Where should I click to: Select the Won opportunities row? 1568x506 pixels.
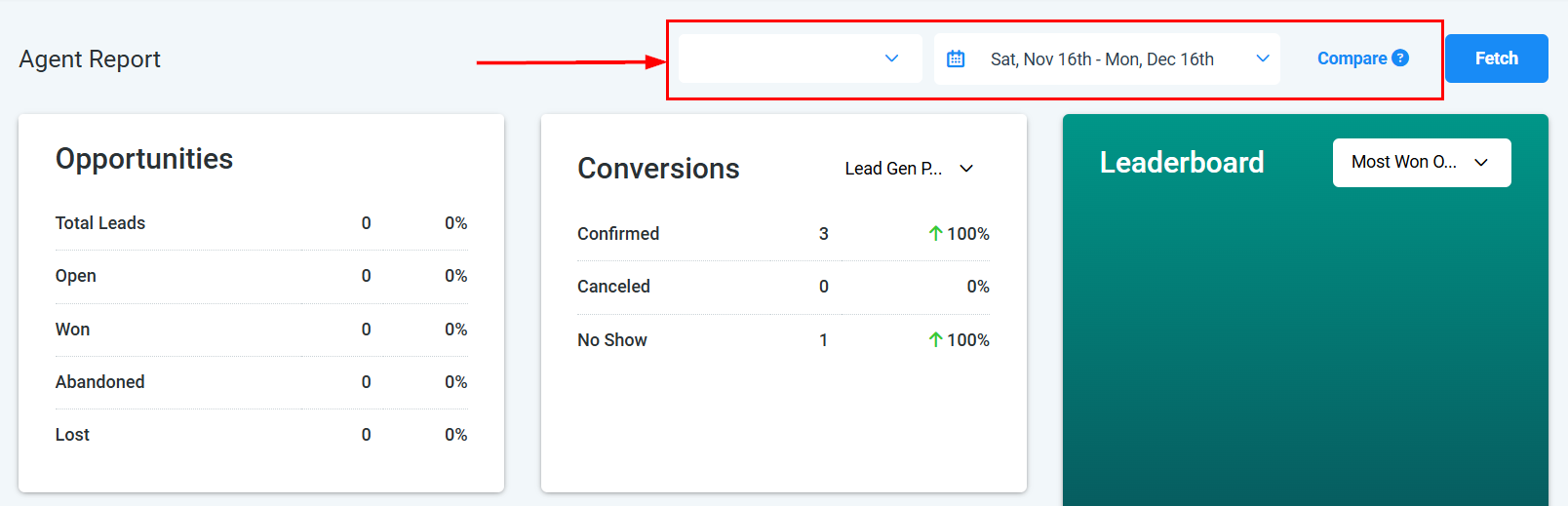(x=73, y=330)
